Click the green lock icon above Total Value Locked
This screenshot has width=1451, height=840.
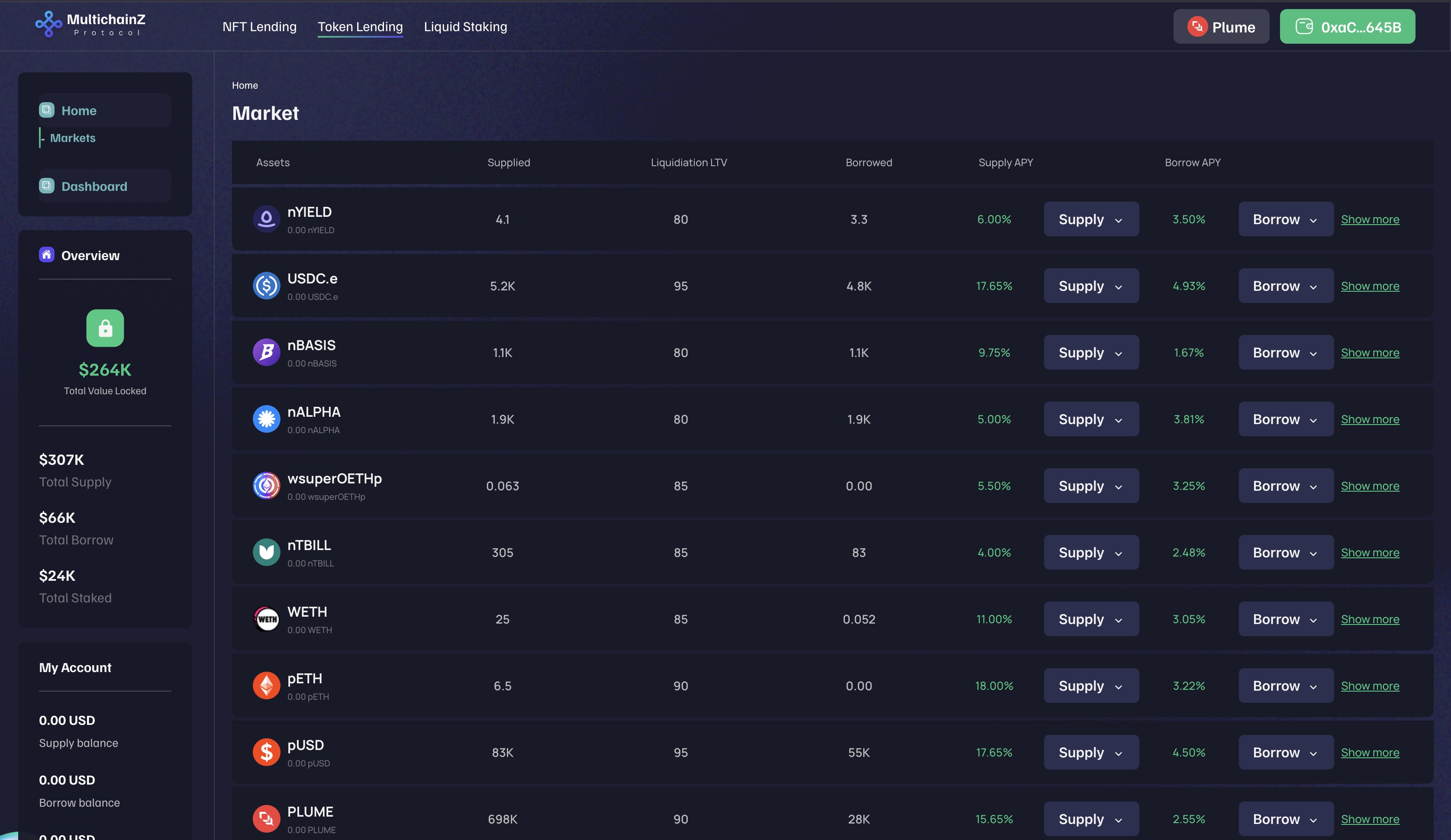[x=105, y=328]
